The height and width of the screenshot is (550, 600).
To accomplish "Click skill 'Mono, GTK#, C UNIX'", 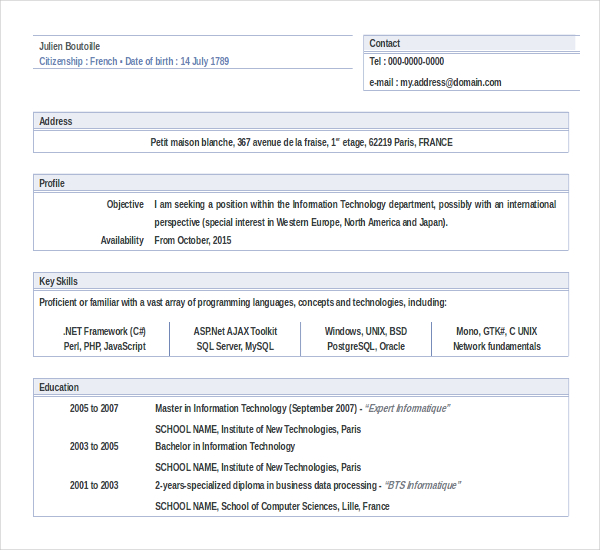I will [x=497, y=331].
